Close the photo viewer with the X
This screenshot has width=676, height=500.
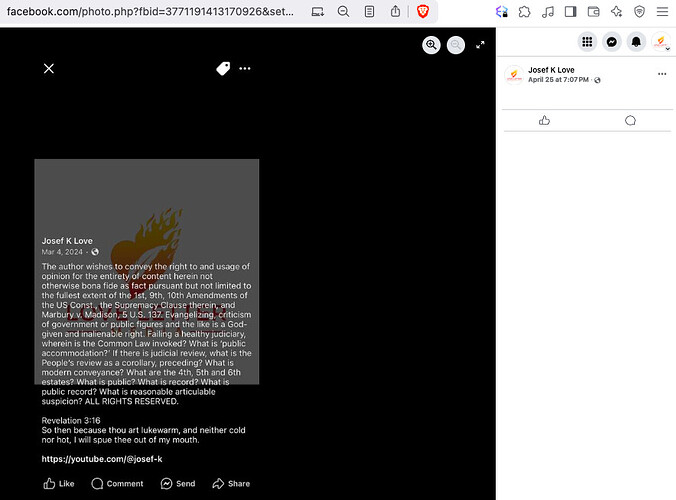[49, 69]
